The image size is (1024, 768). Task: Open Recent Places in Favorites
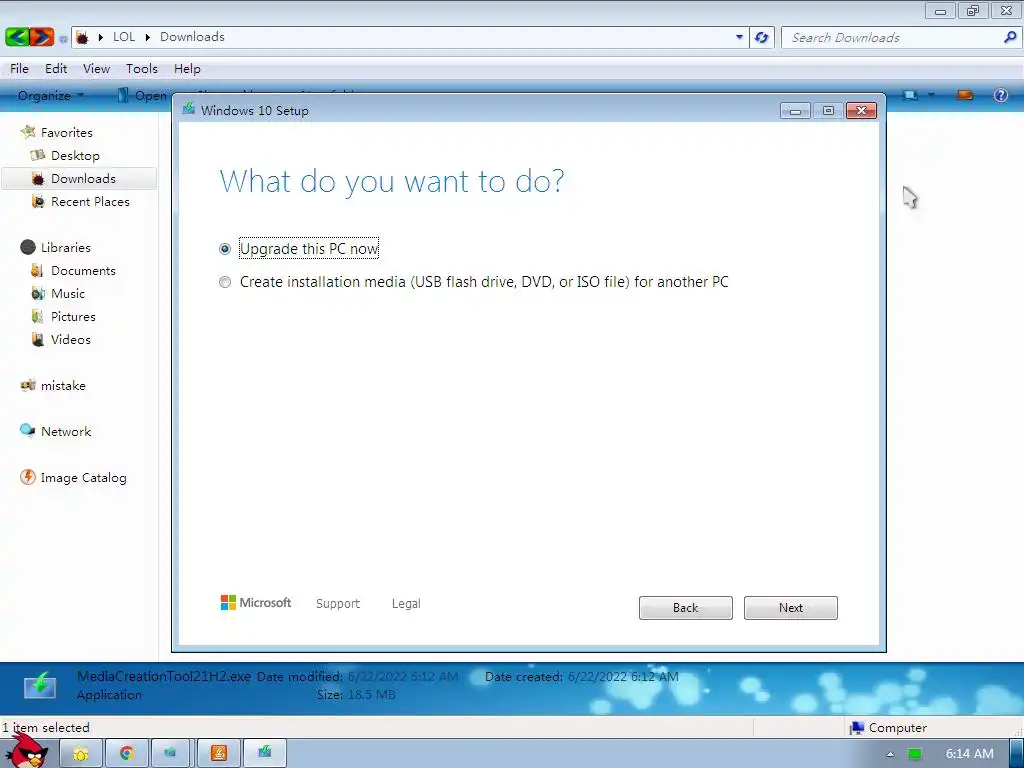(x=80, y=202)
